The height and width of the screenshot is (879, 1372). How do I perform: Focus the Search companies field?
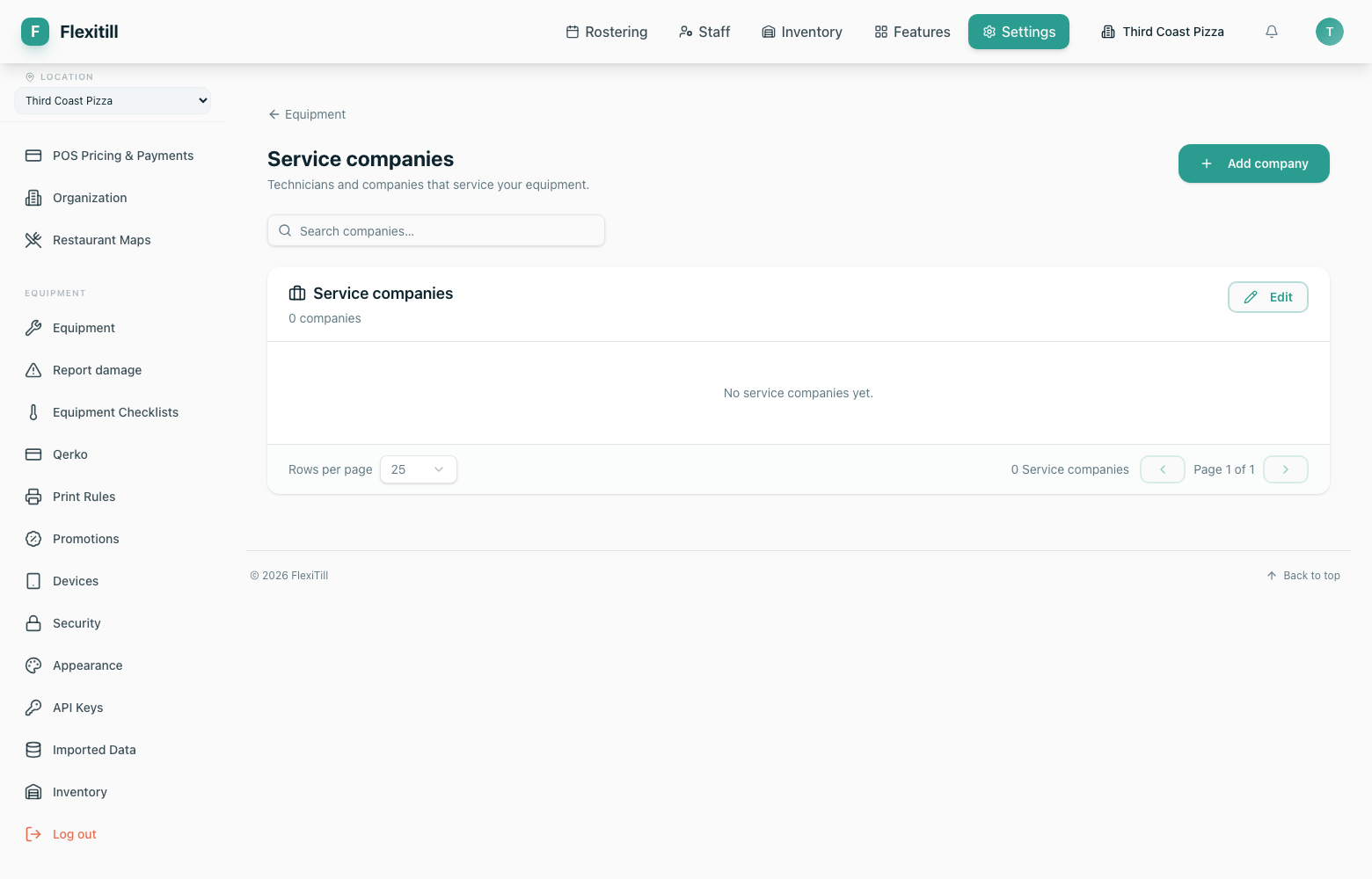pyautogui.click(x=436, y=230)
